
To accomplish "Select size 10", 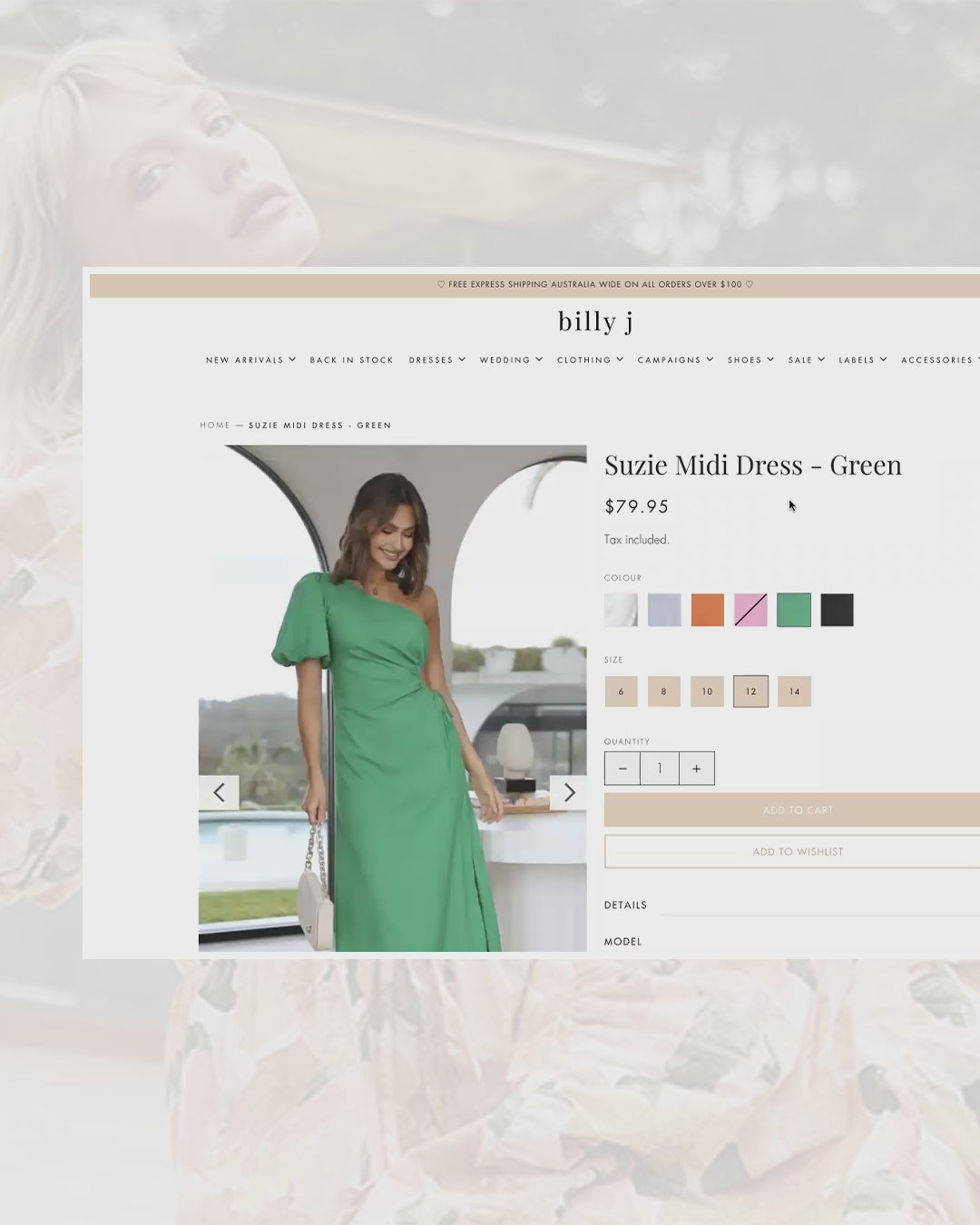I will coord(707,691).
